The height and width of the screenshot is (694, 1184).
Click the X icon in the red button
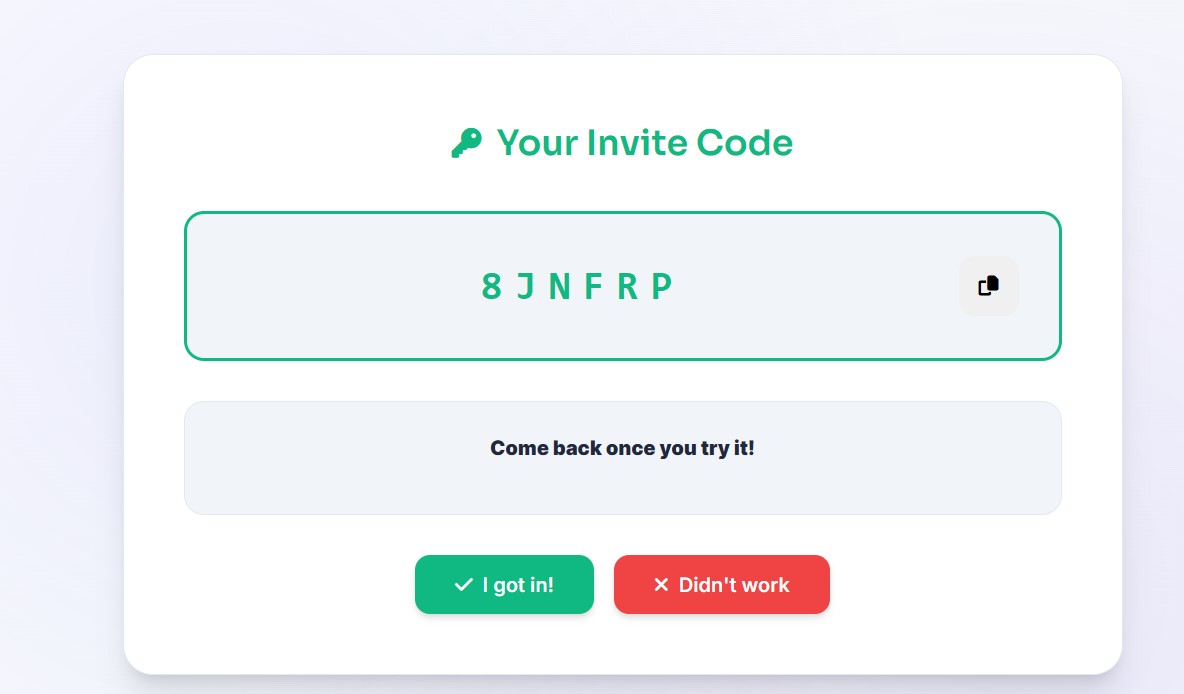pyautogui.click(x=660, y=585)
